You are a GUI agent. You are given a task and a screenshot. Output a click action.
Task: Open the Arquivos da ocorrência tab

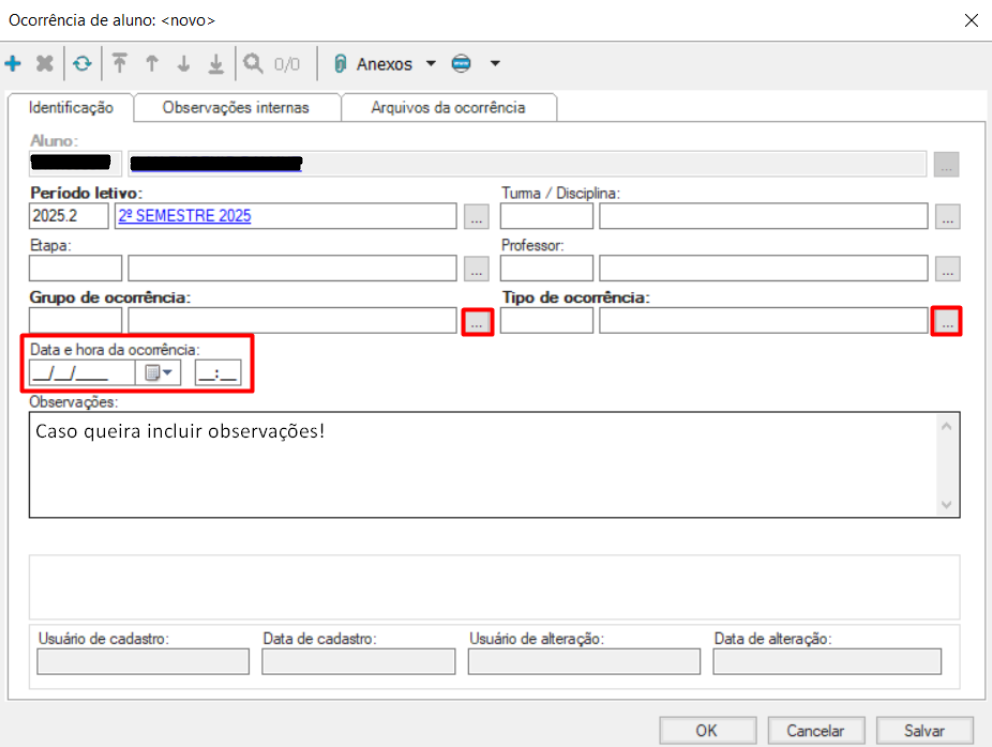448,107
